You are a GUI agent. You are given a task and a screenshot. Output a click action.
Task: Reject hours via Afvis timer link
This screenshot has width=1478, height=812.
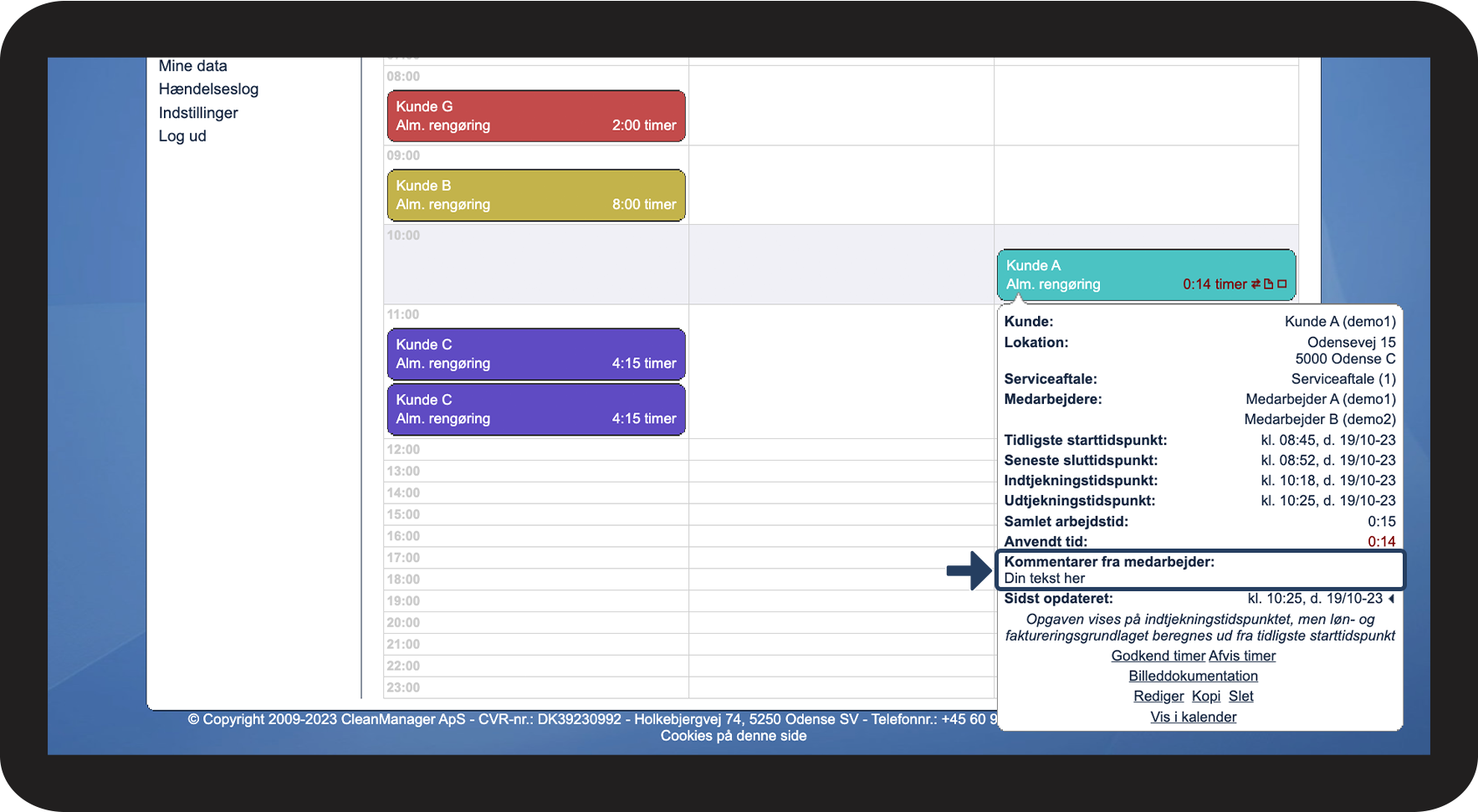pyautogui.click(x=1242, y=656)
